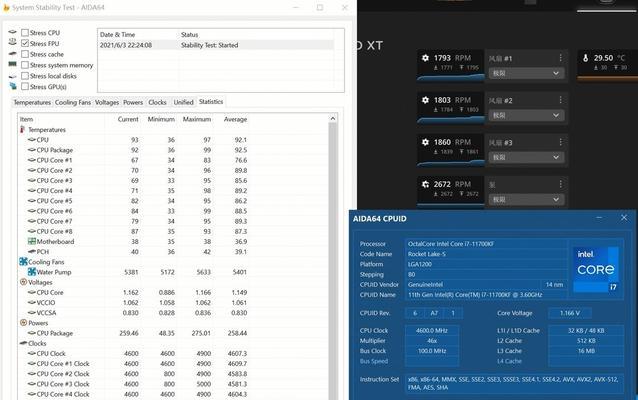Open the fan #3 mode dropdown
638x400 pixels.
pyautogui.click(x=526, y=157)
